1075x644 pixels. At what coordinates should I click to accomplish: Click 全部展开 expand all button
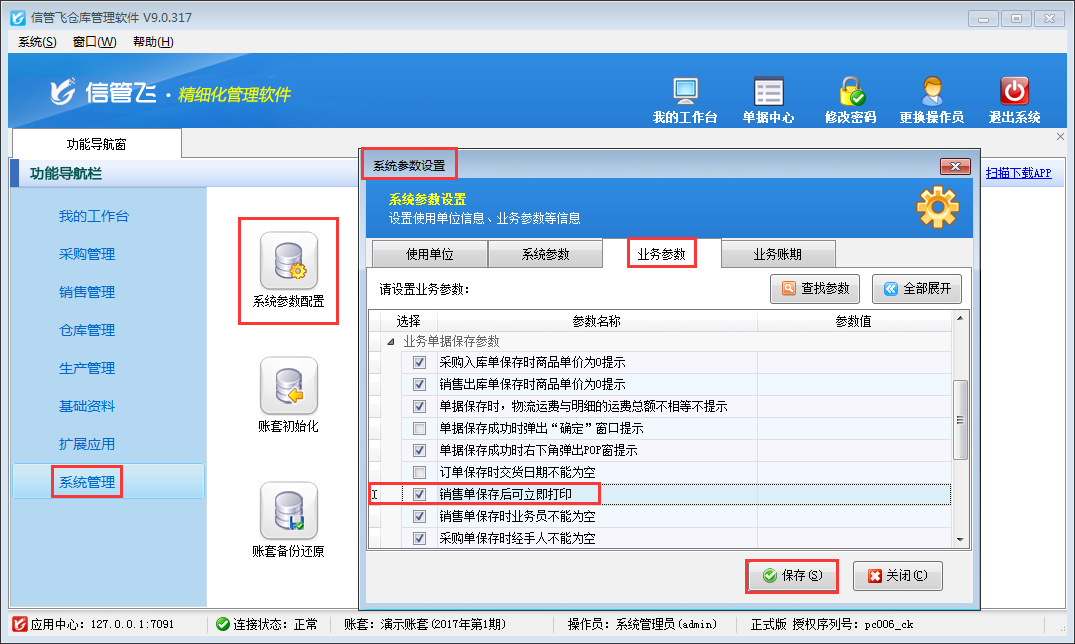coord(917,289)
